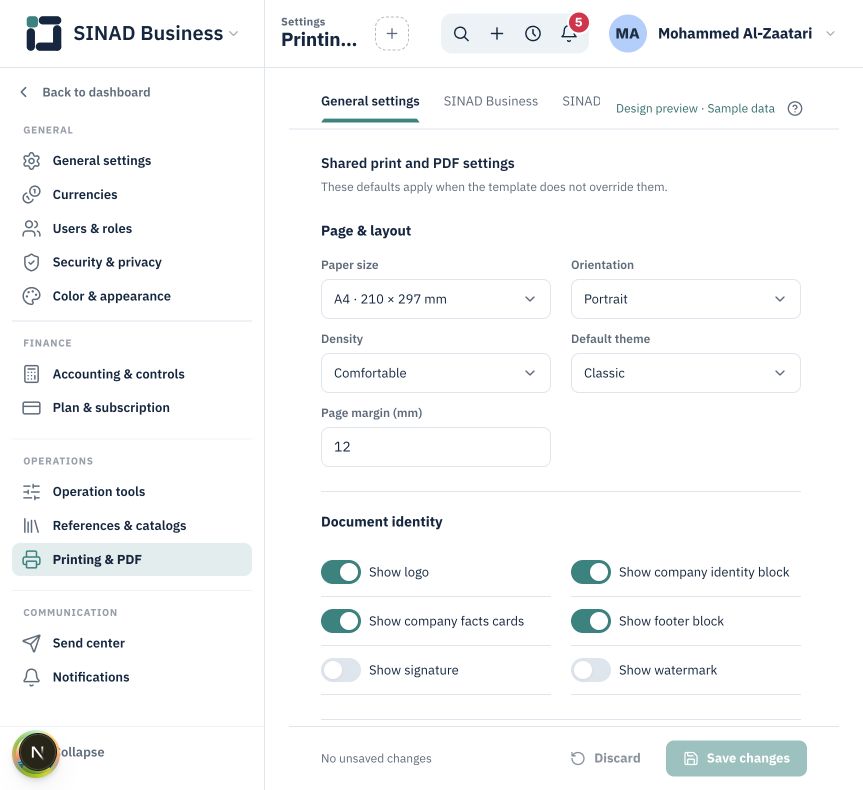
Task: Click the Discard button
Action: coord(606,758)
